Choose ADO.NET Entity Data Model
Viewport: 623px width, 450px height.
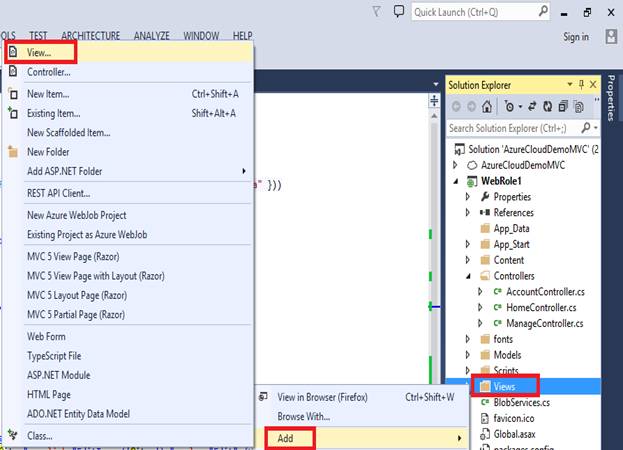point(128,414)
